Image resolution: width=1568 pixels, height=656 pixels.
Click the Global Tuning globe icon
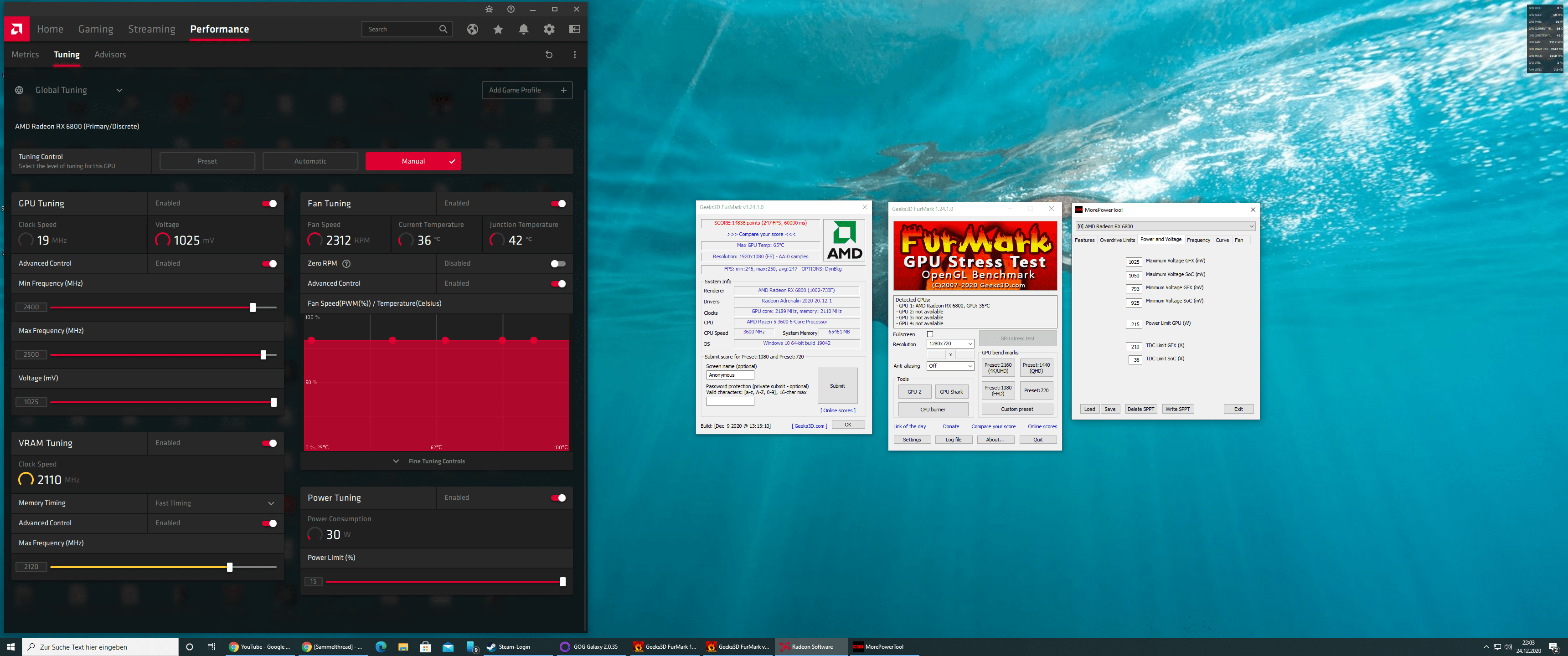click(x=20, y=90)
